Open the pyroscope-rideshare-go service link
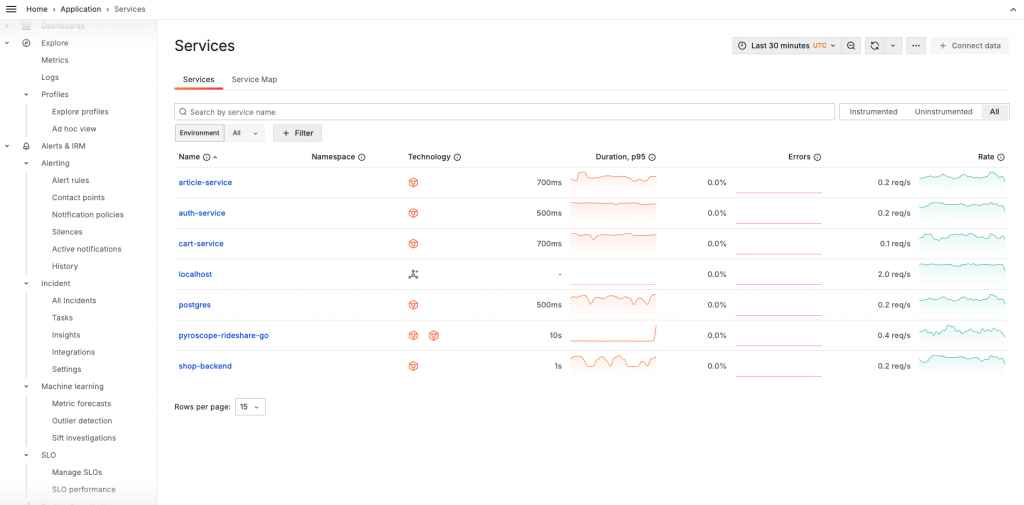Image resolution: width=1024 pixels, height=505 pixels. pyautogui.click(x=223, y=336)
